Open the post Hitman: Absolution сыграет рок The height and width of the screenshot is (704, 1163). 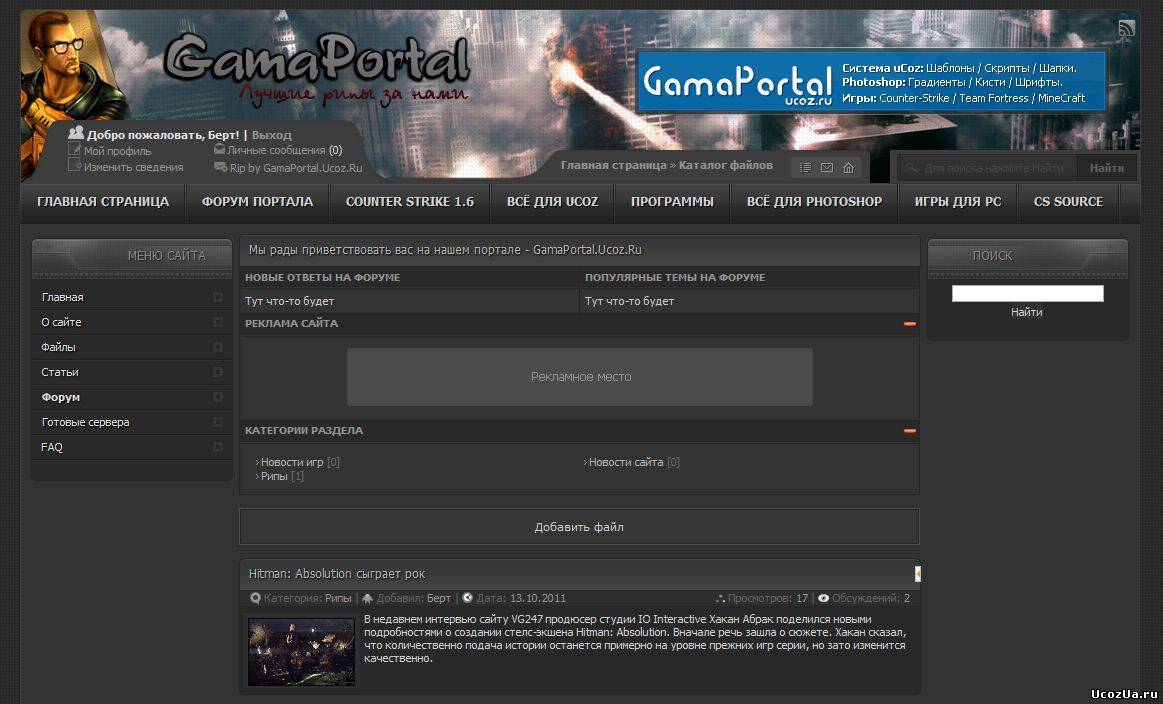pos(337,574)
